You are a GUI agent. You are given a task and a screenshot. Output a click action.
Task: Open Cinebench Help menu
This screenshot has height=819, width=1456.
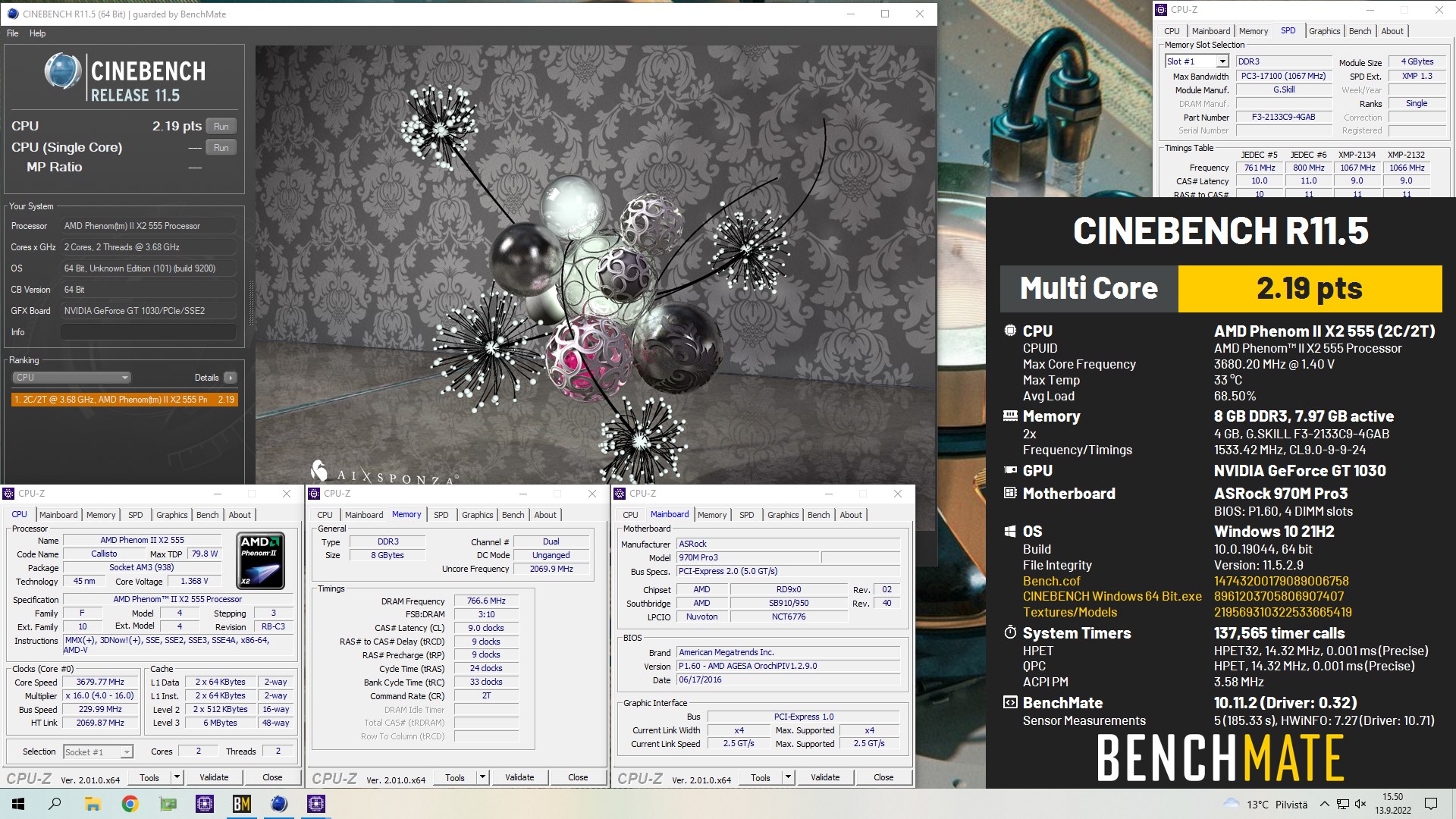[37, 33]
